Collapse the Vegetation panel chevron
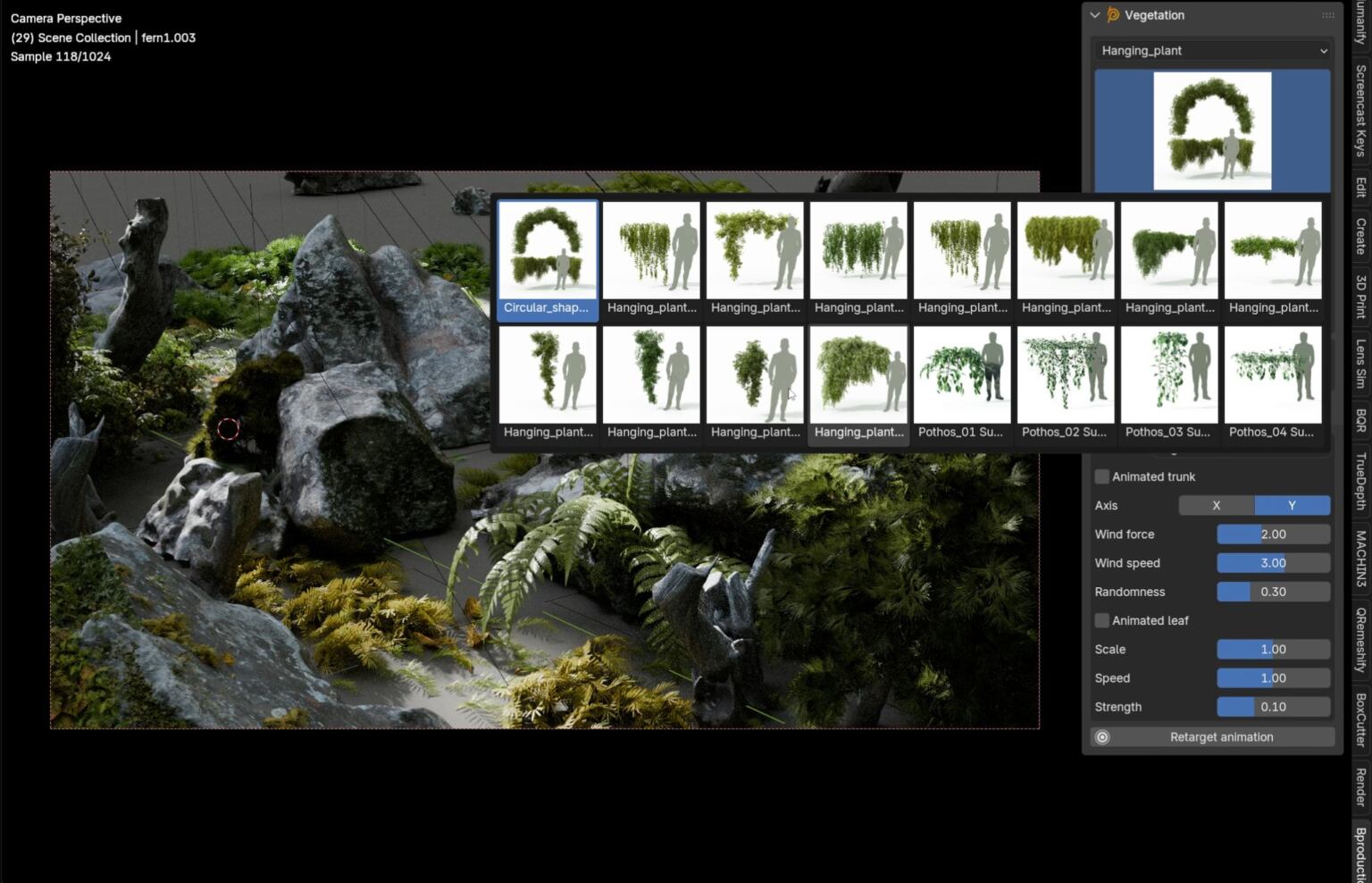The image size is (1372, 883). 1093,15
